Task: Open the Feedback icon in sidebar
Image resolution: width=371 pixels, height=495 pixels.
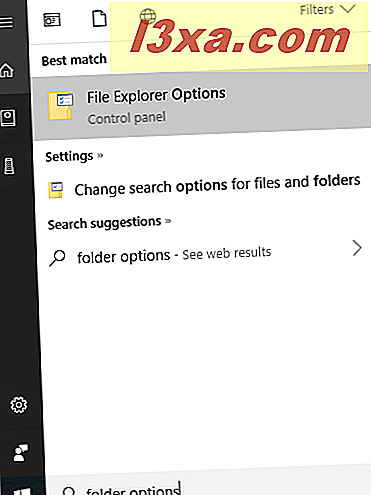Action: point(21,452)
